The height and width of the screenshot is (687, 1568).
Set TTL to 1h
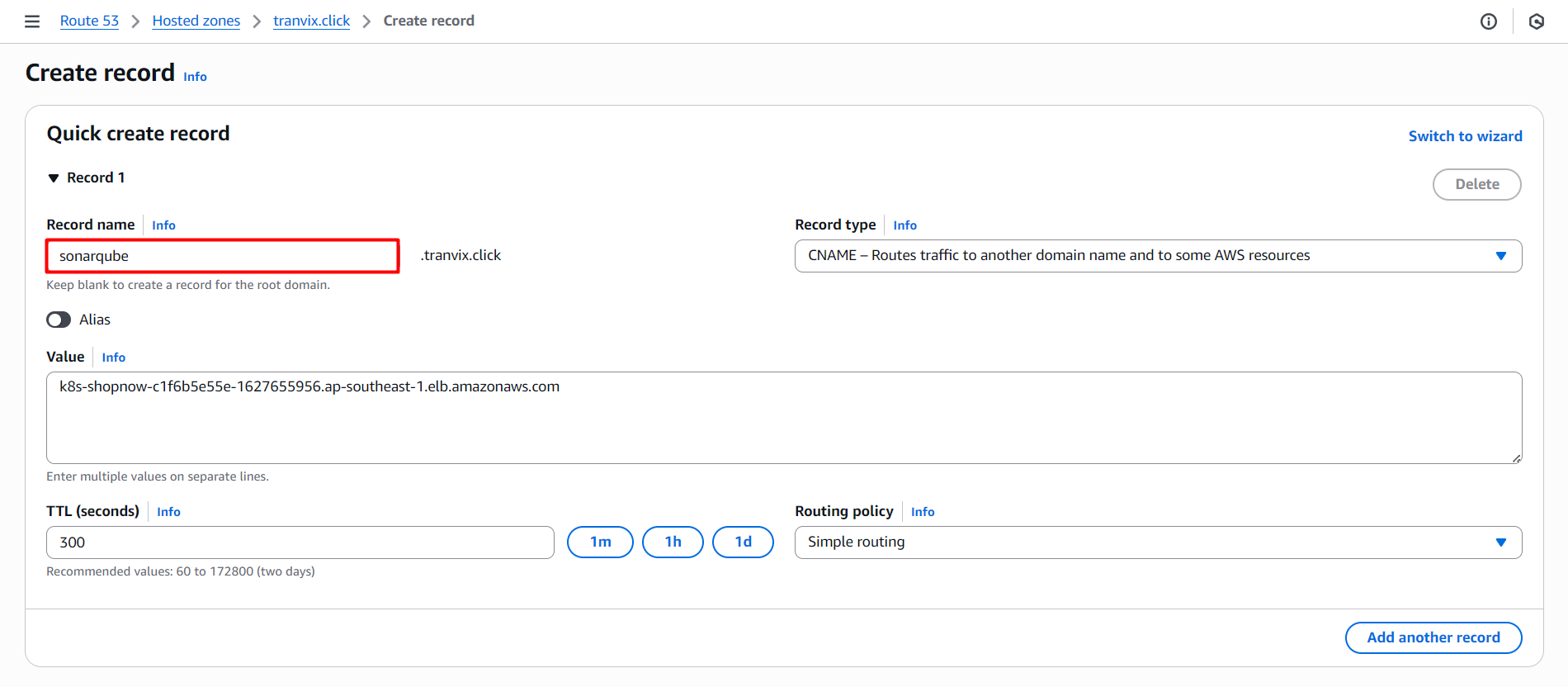pyautogui.click(x=673, y=542)
